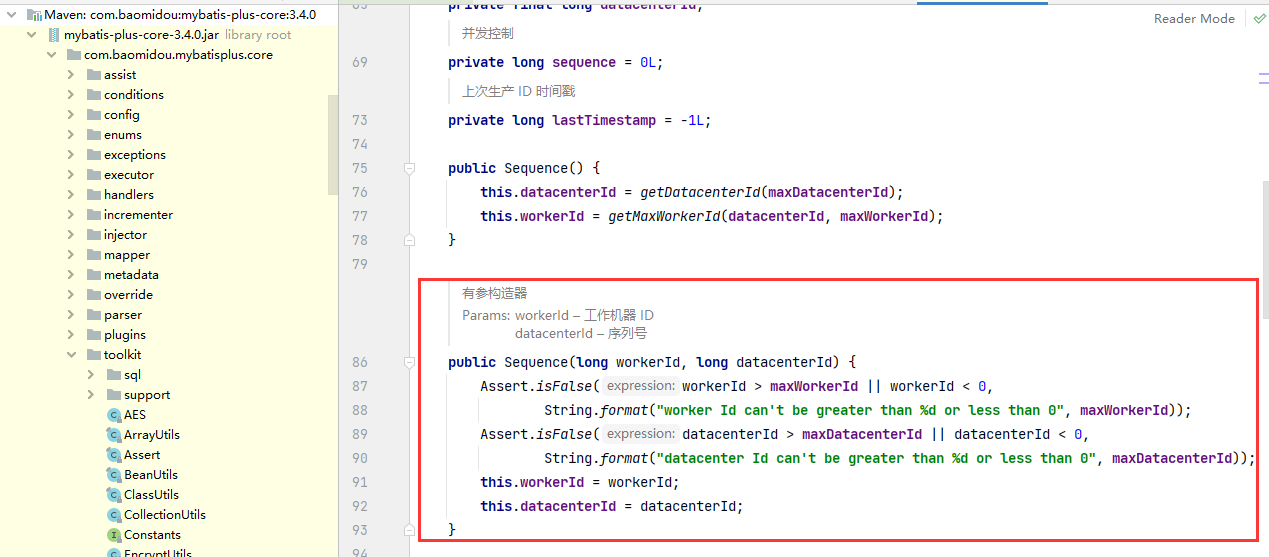Click the 并发控制 comment
This screenshot has width=1269, height=557.
click(487, 33)
